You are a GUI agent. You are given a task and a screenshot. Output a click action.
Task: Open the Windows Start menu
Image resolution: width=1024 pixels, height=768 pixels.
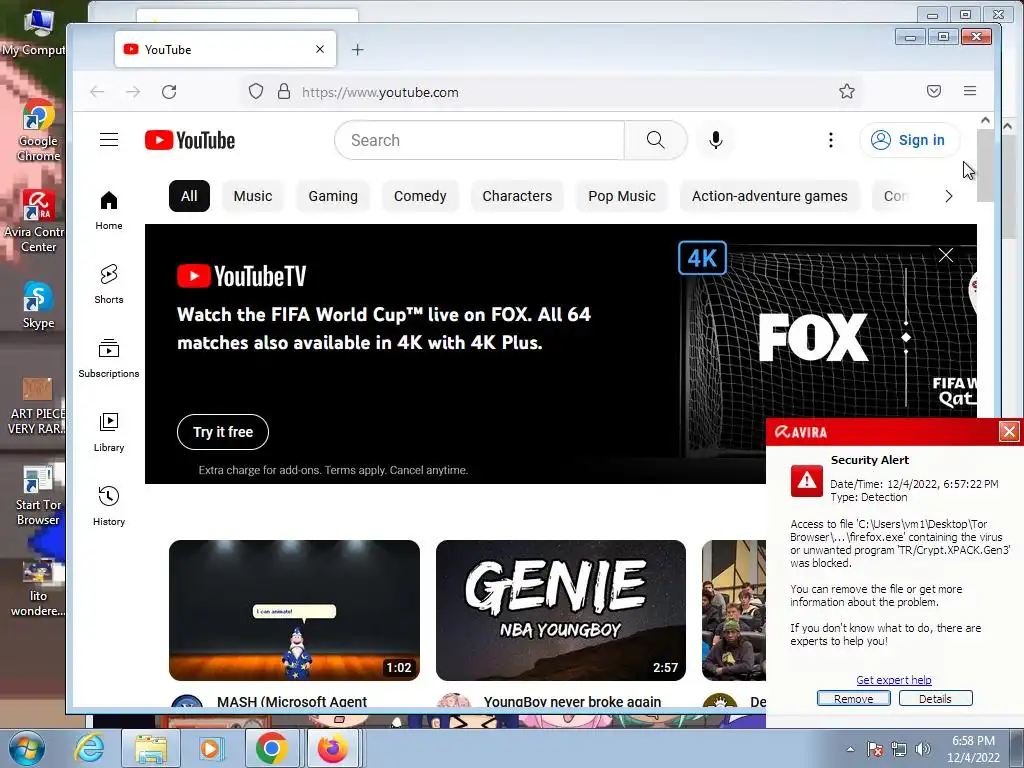click(27, 748)
